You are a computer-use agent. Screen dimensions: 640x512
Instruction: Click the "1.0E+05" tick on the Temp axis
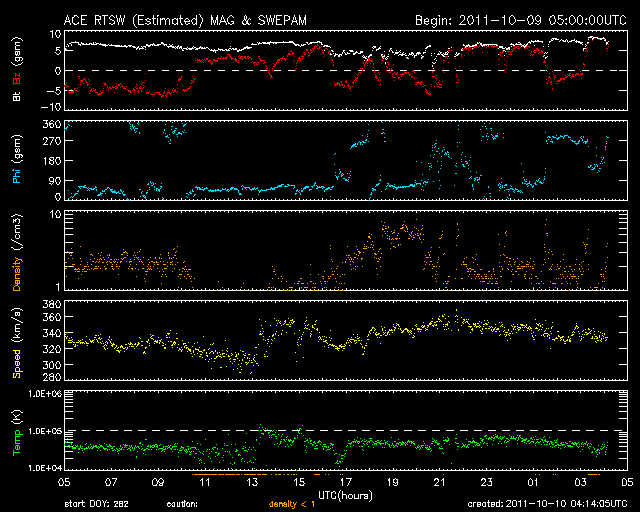45,431
